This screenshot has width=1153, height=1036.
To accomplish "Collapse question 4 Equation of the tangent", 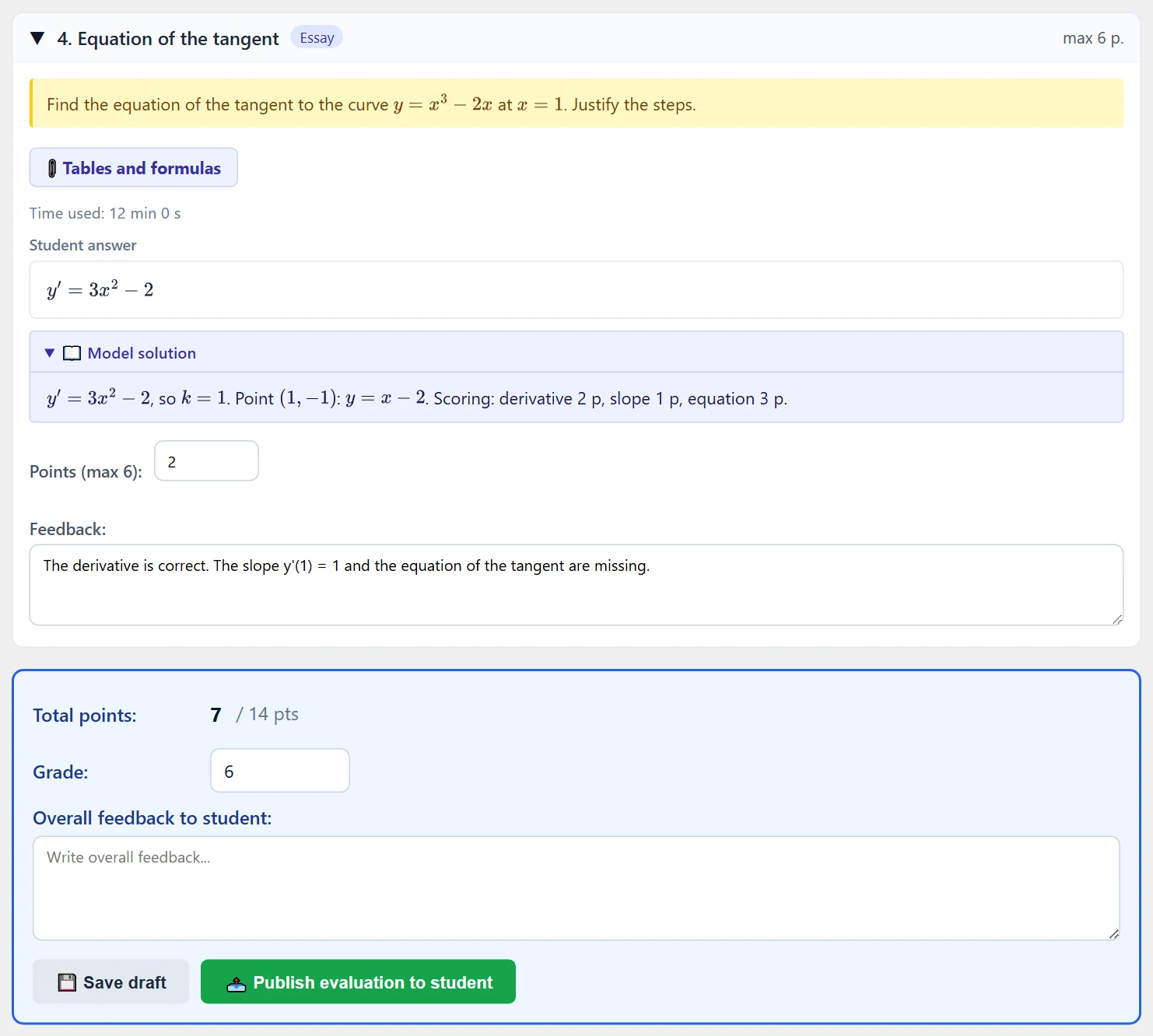I will click(x=37, y=38).
